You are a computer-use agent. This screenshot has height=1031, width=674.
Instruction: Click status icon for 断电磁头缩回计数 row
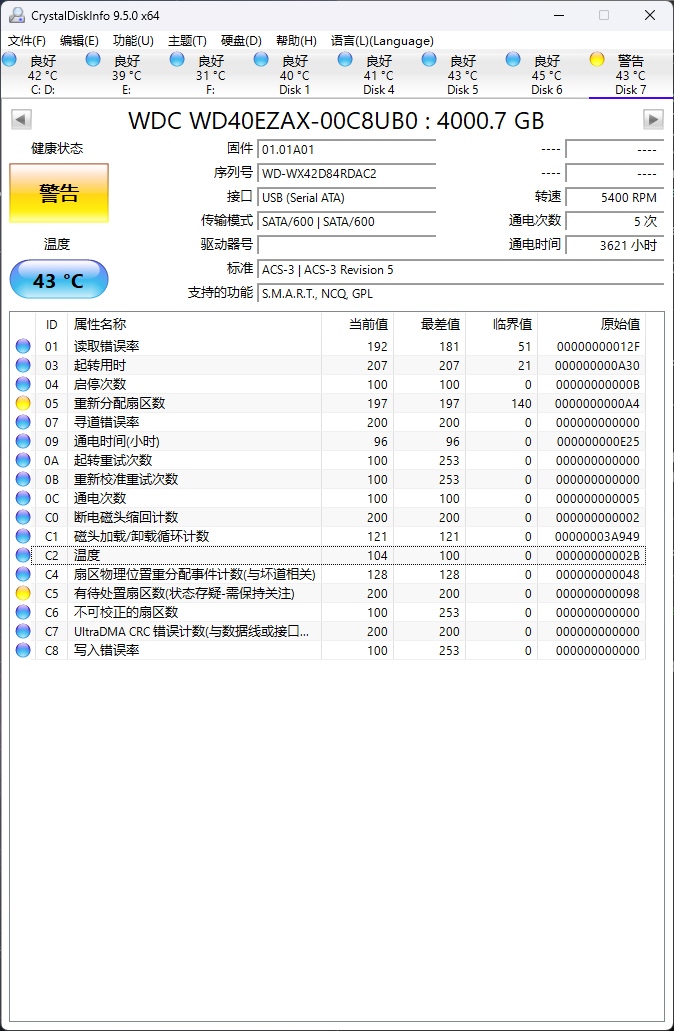click(23, 517)
